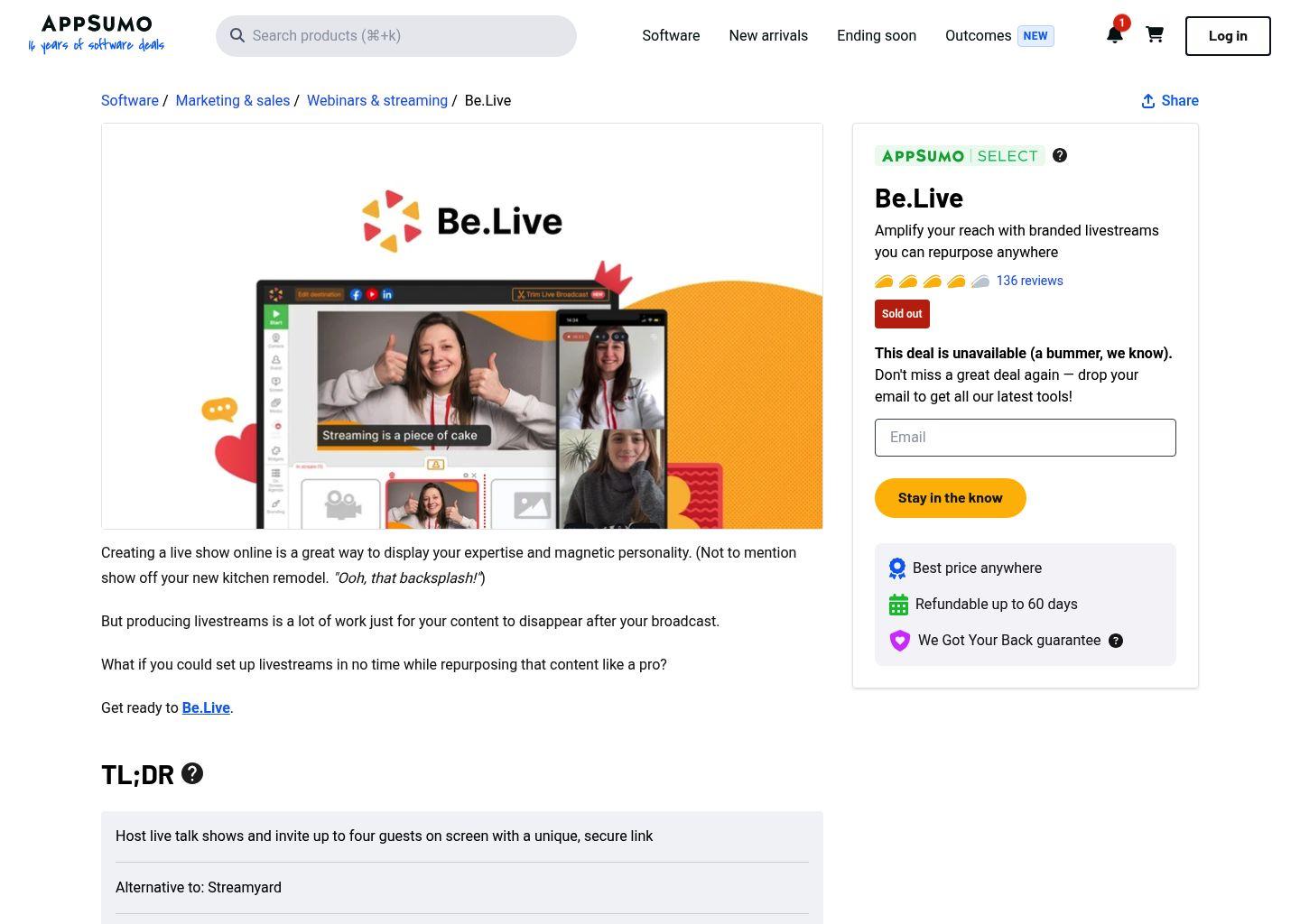Open the notifications bell icon
This screenshot has width=1300, height=924.
point(1114,35)
